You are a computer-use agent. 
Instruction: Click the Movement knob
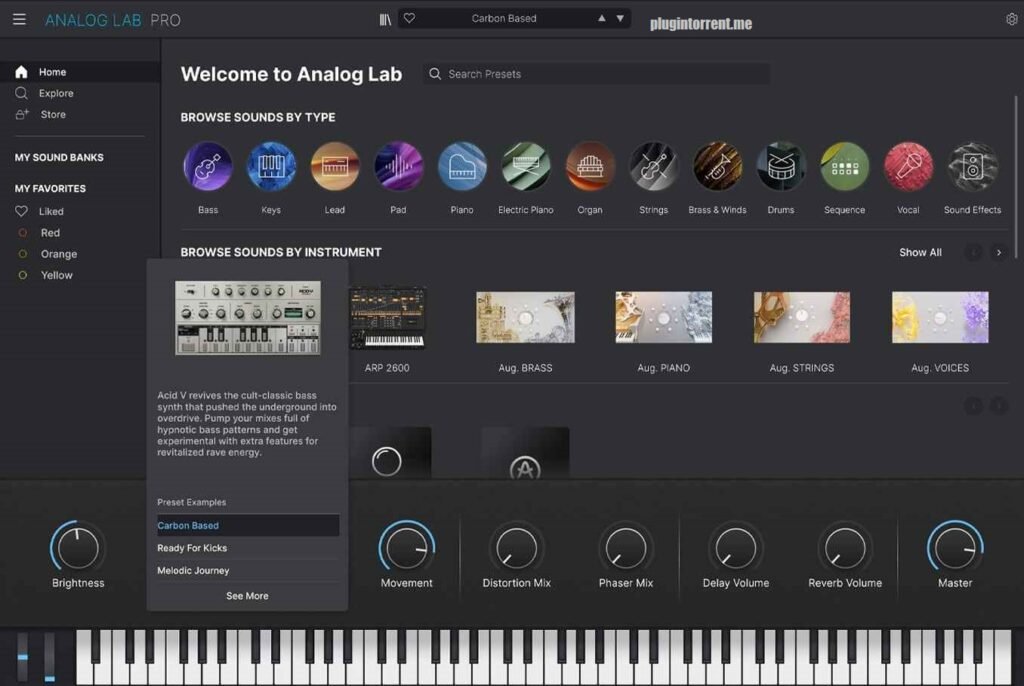pos(406,547)
